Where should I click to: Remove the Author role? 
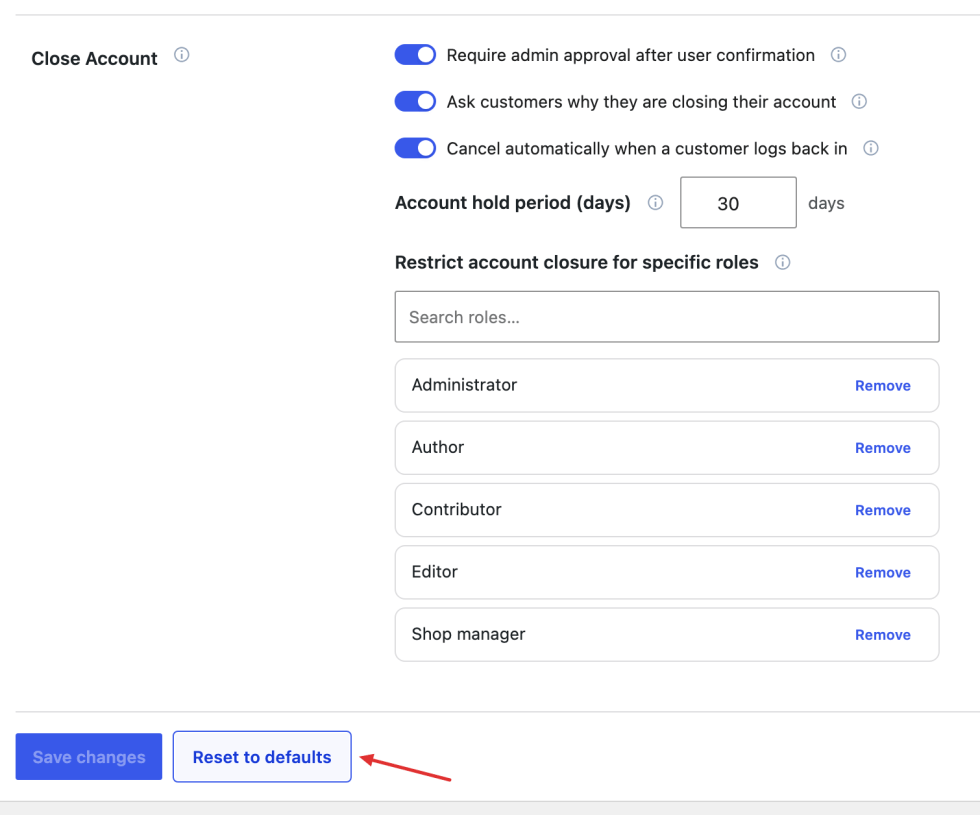click(882, 448)
